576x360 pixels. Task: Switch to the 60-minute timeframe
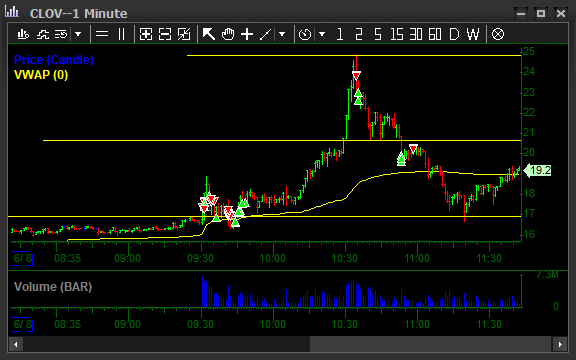435,34
